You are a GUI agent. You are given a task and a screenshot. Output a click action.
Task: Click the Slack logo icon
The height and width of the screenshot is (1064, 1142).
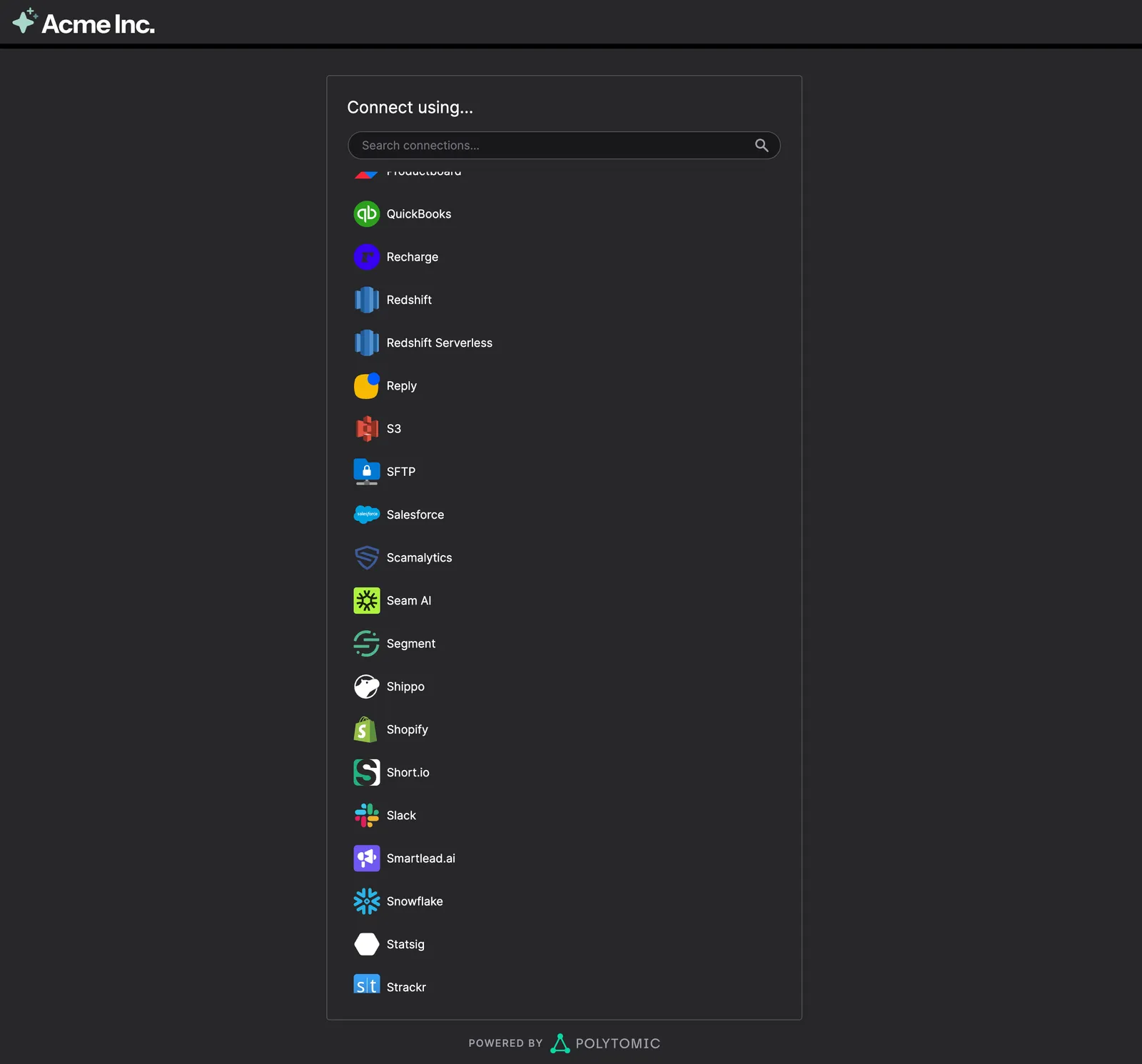click(367, 816)
